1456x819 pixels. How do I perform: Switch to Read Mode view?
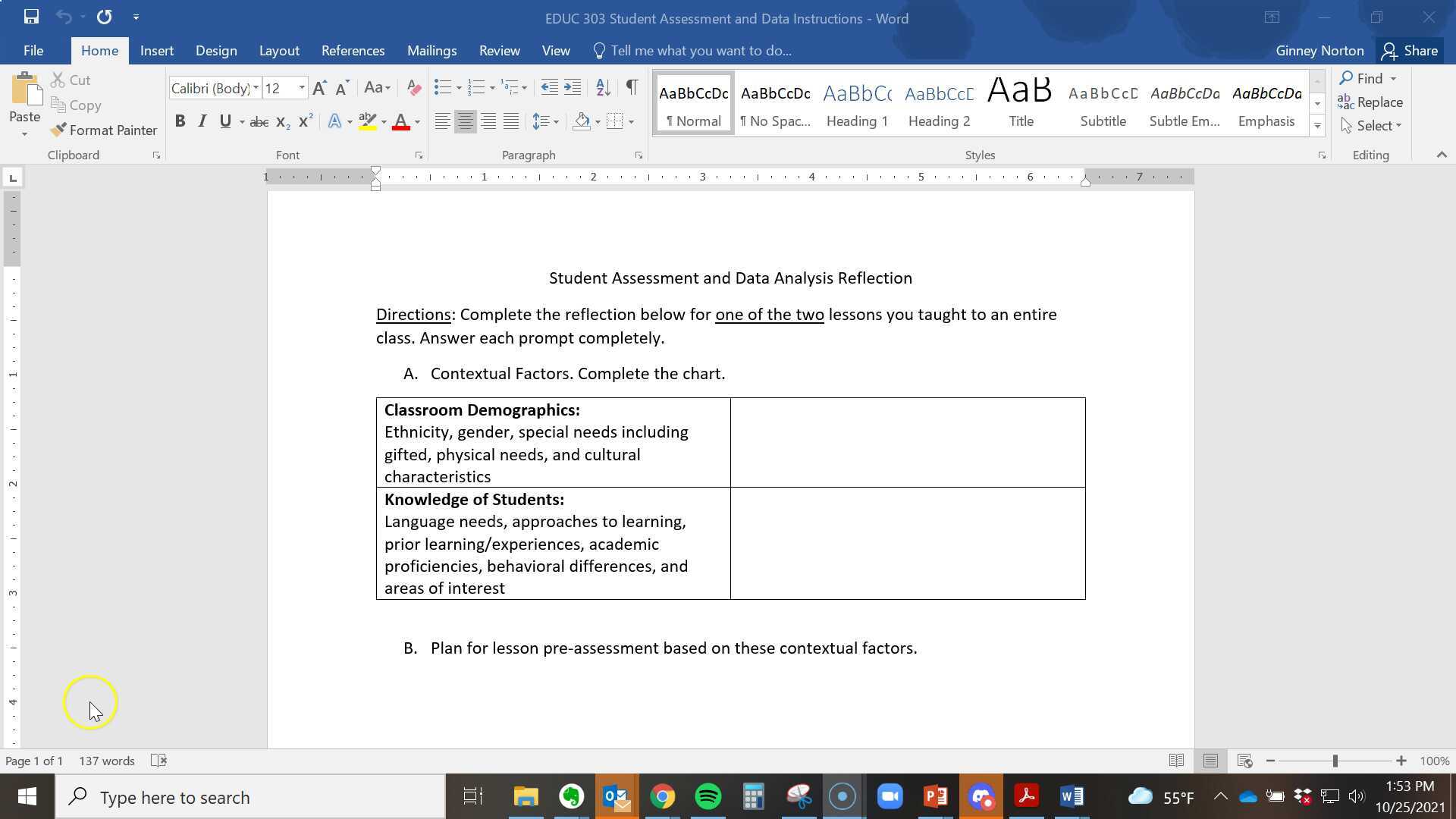coord(1177,761)
